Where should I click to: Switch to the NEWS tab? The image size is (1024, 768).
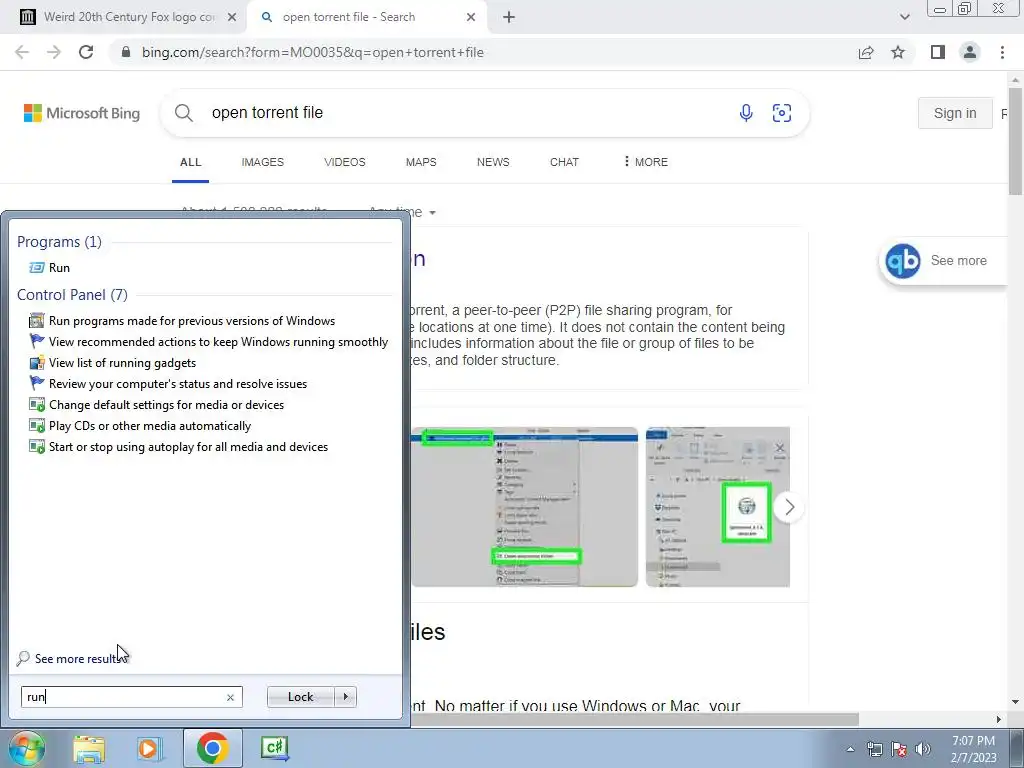click(x=493, y=162)
